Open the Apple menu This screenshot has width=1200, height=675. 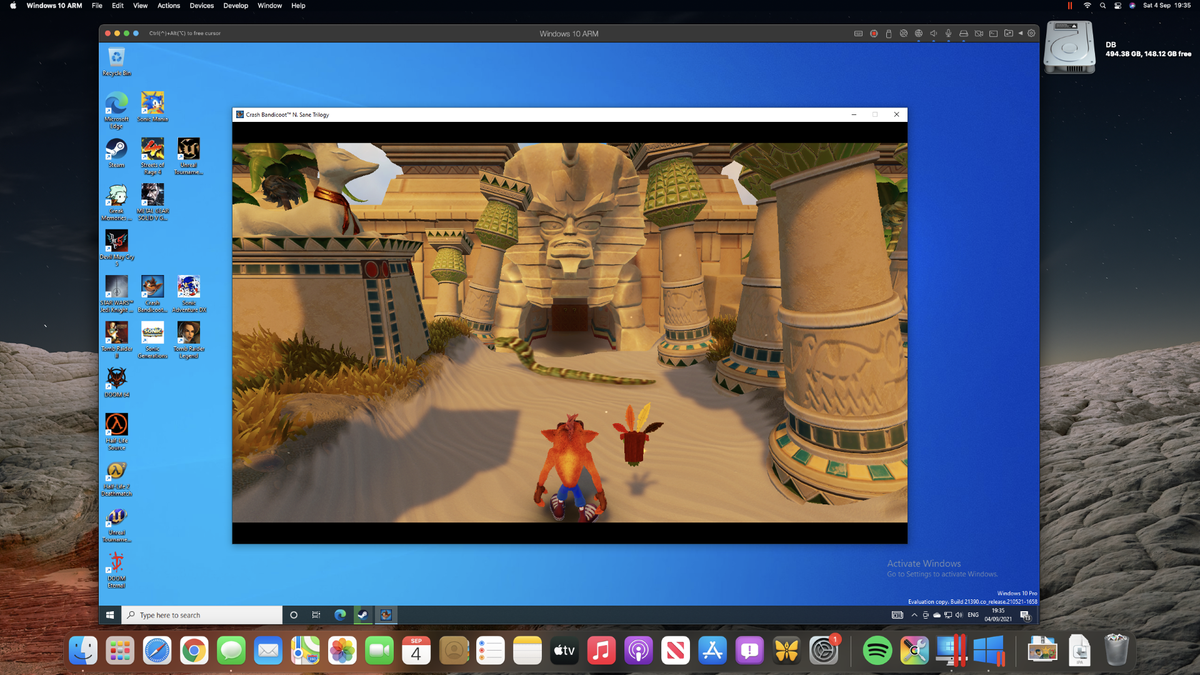click(x=13, y=5)
